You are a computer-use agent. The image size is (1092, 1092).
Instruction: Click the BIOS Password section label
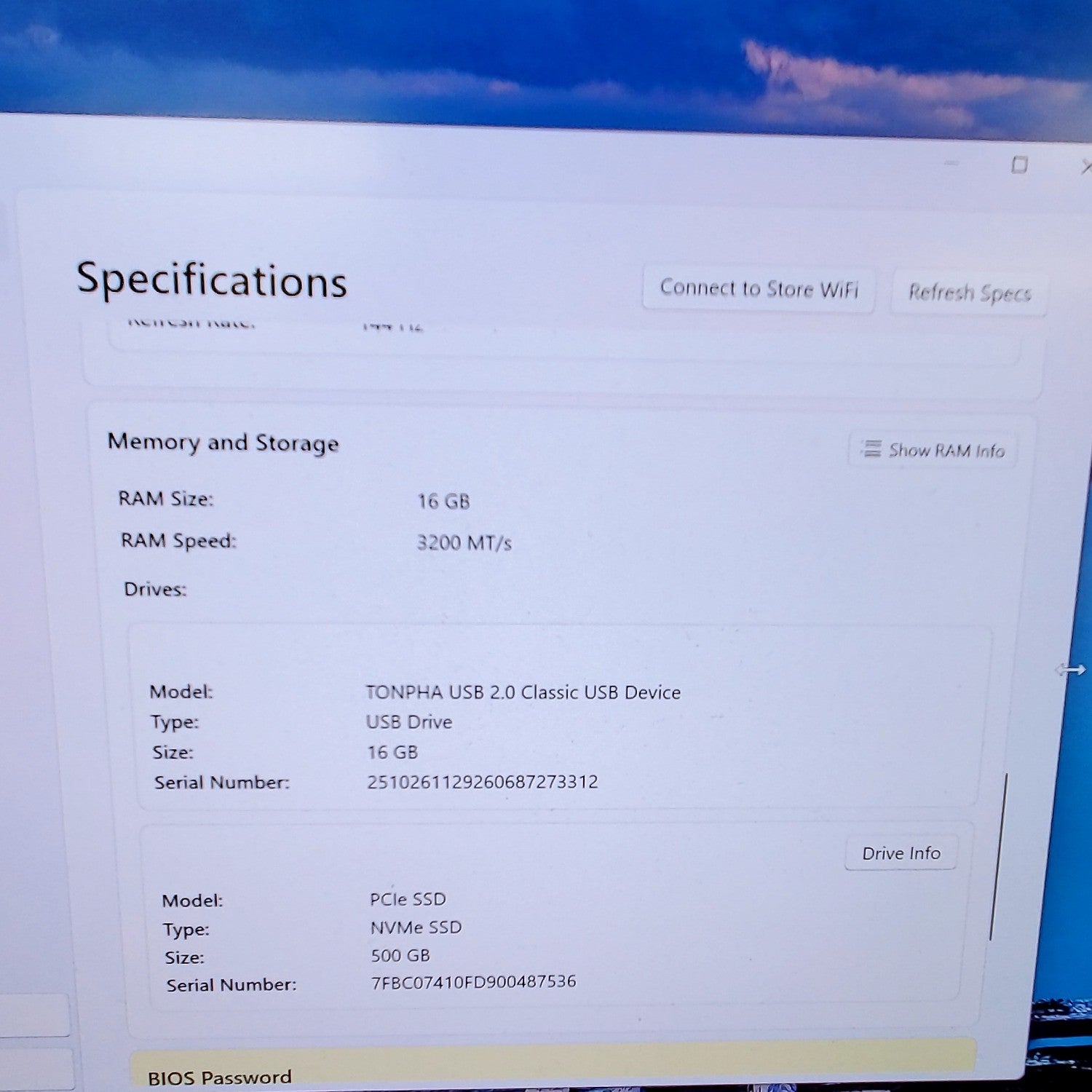click(220, 1077)
